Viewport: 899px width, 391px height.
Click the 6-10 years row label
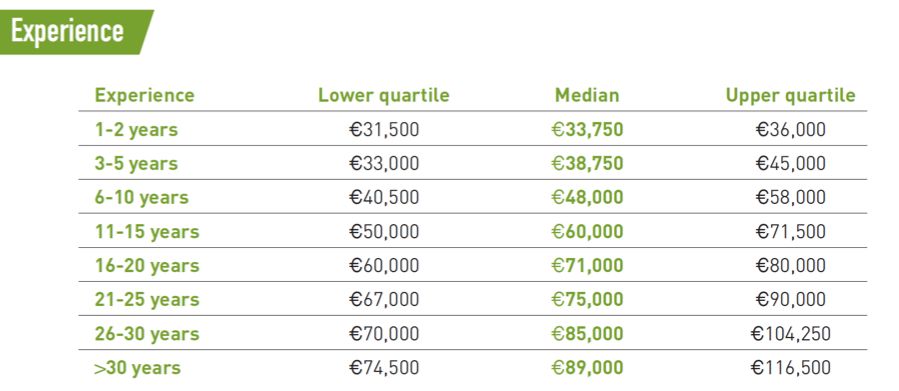(142, 198)
